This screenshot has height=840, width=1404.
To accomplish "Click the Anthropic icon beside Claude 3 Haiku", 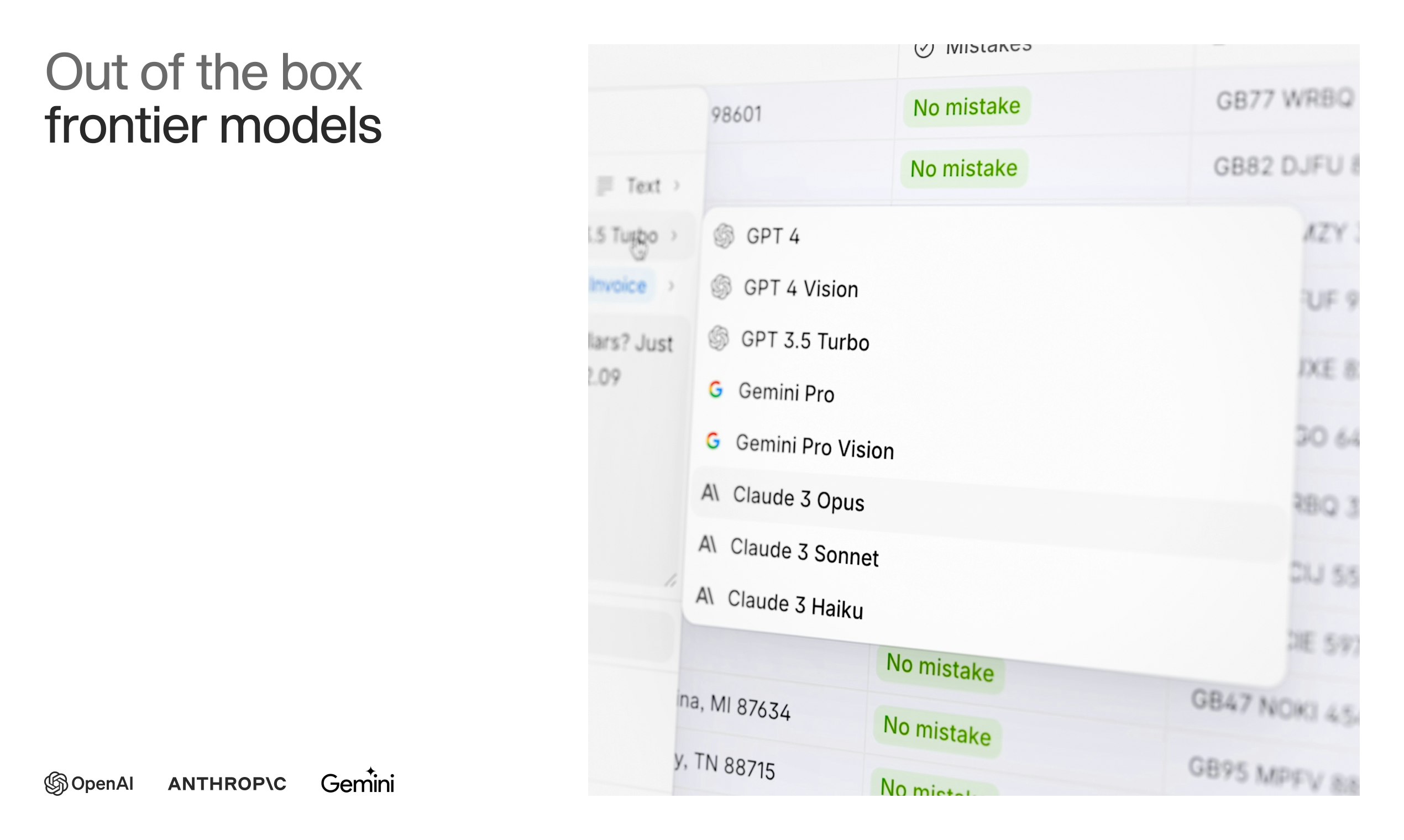I will [705, 596].
